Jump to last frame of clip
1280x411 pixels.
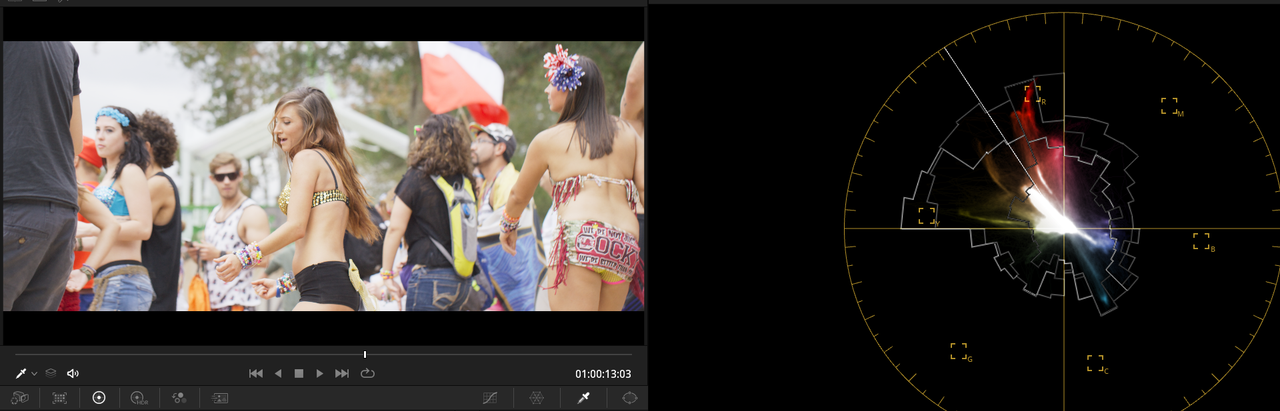342,373
